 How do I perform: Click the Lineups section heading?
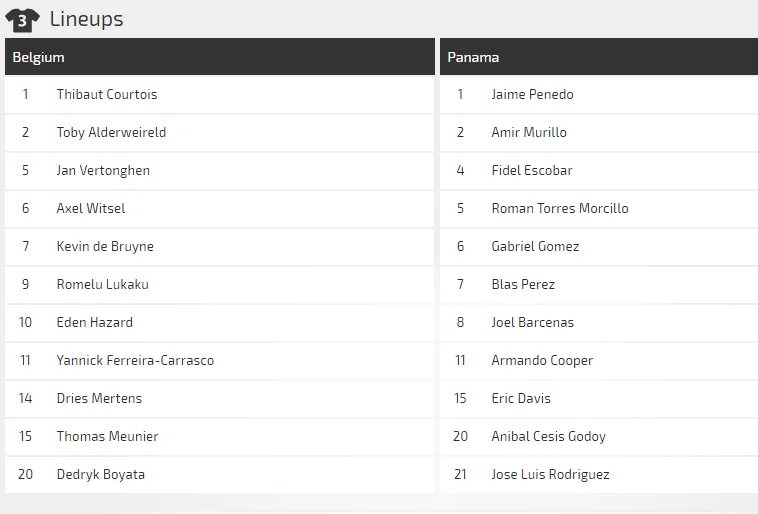86,19
